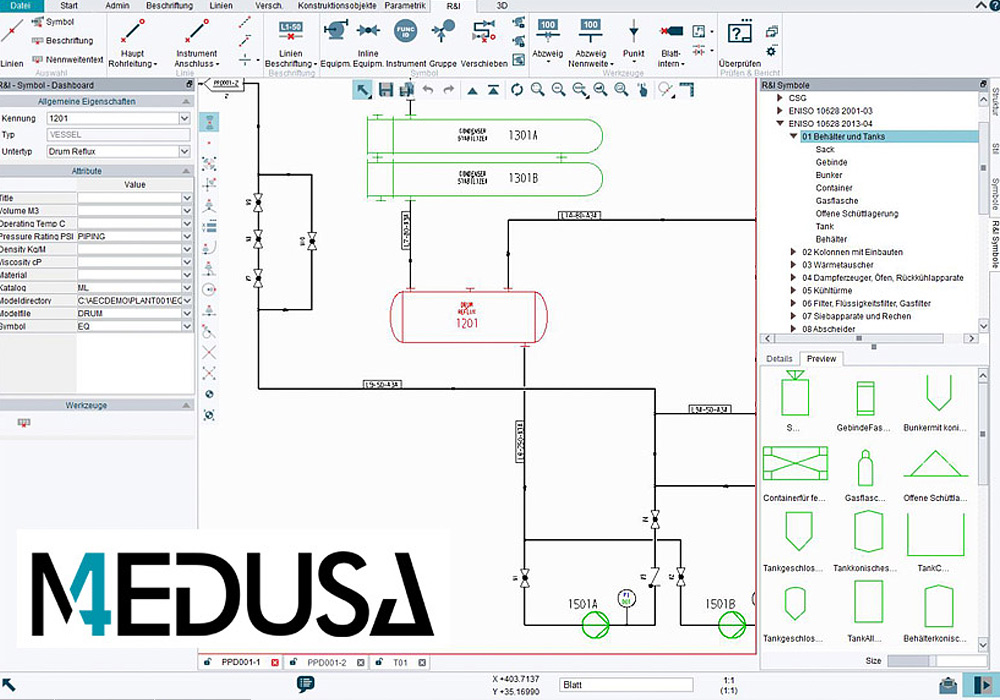Click the Gruppe symbol tool

443,42
